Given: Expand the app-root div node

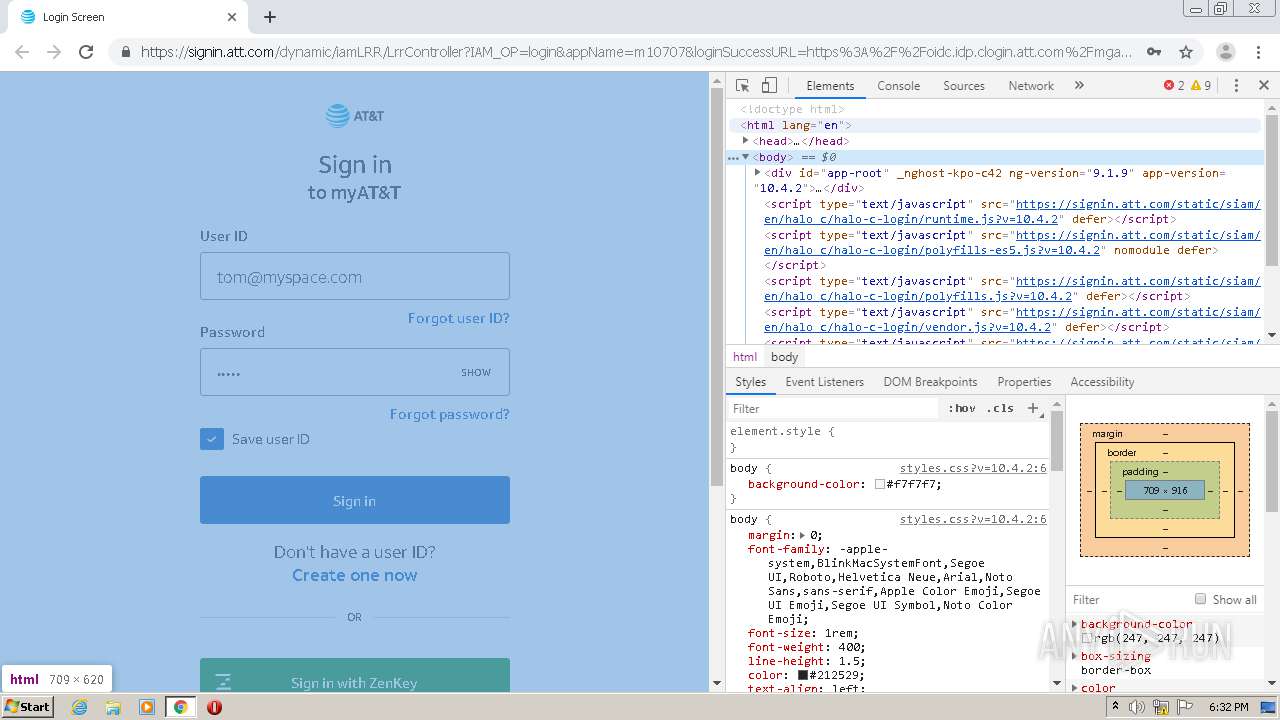Looking at the screenshot, I should (x=758, y=173).
